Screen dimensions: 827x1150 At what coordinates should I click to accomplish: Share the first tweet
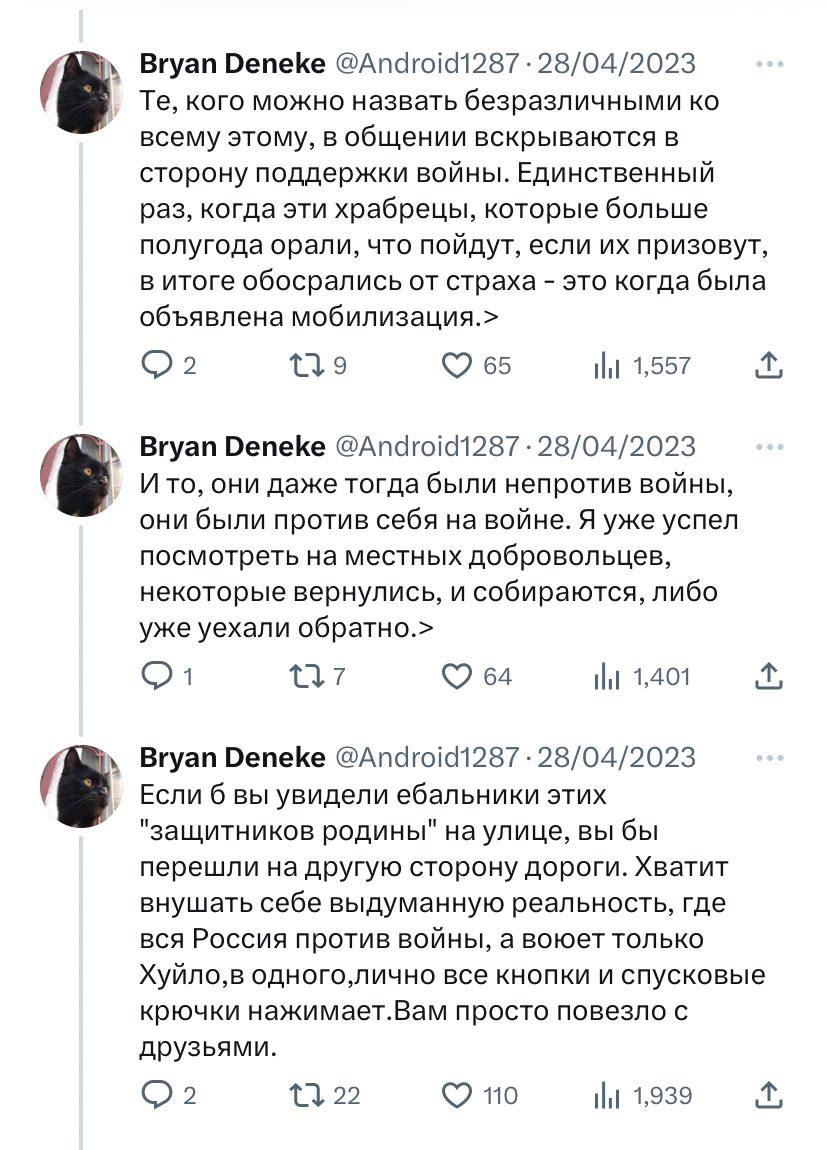[769, 365]
